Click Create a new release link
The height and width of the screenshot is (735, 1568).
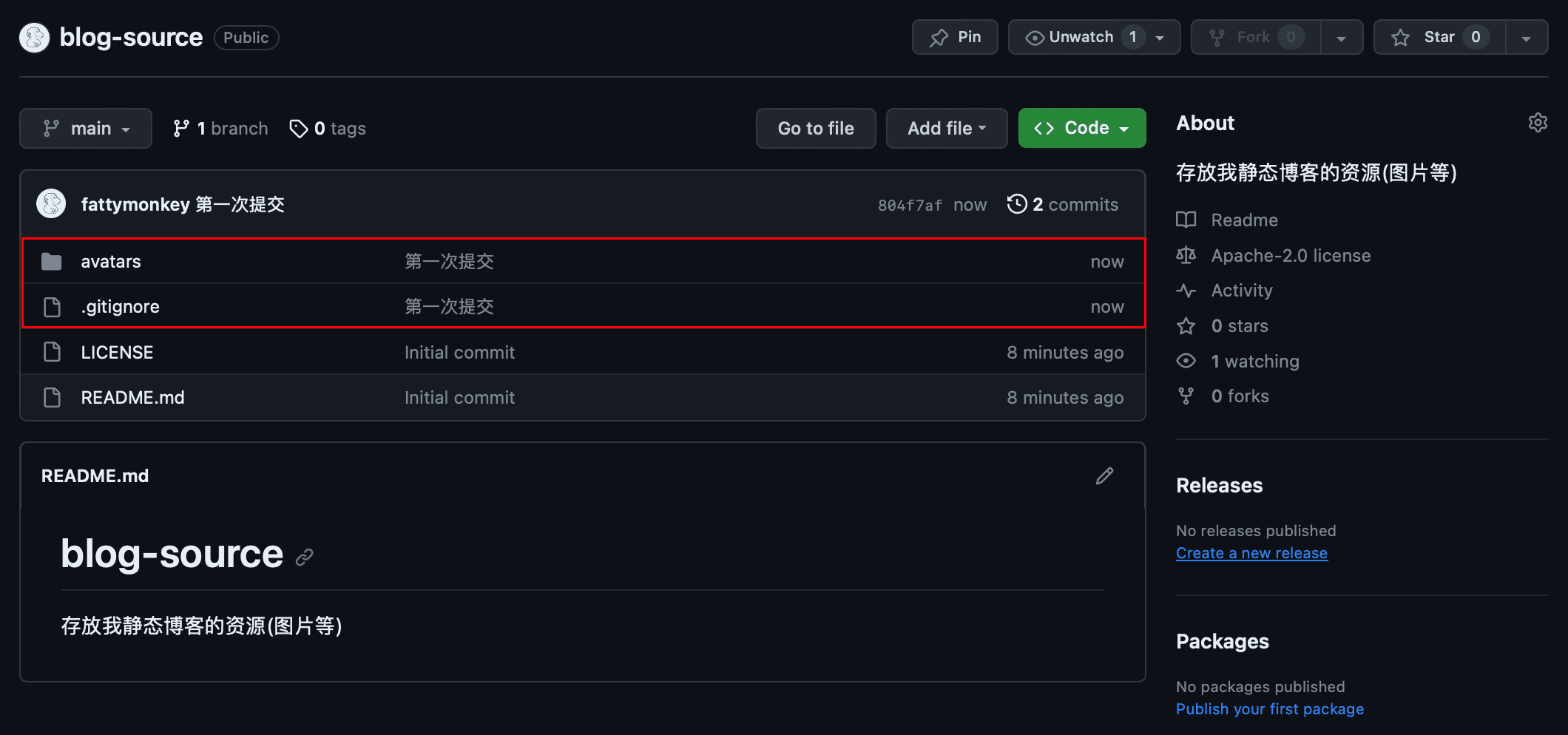[1251, 553]
